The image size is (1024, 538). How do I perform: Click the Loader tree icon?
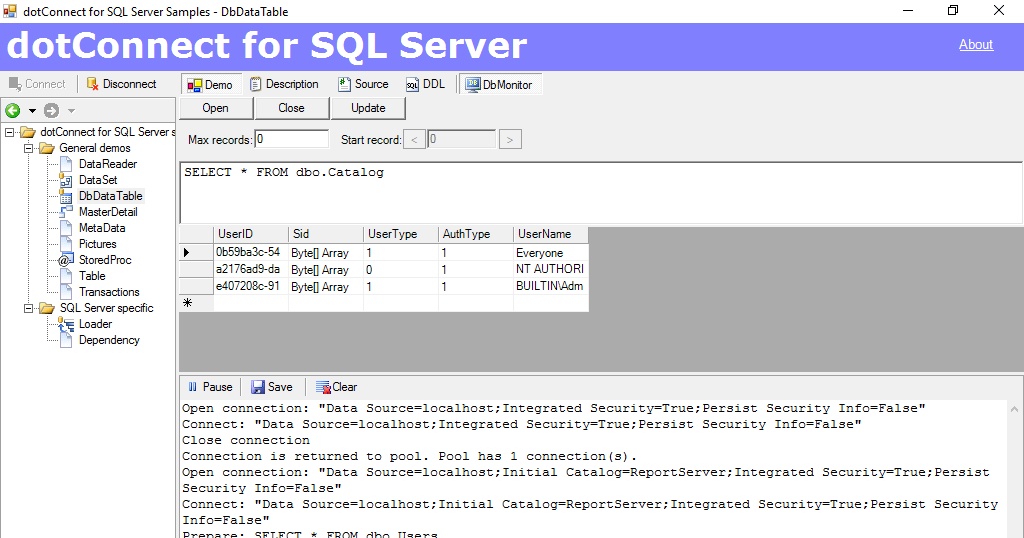point(66,324)
